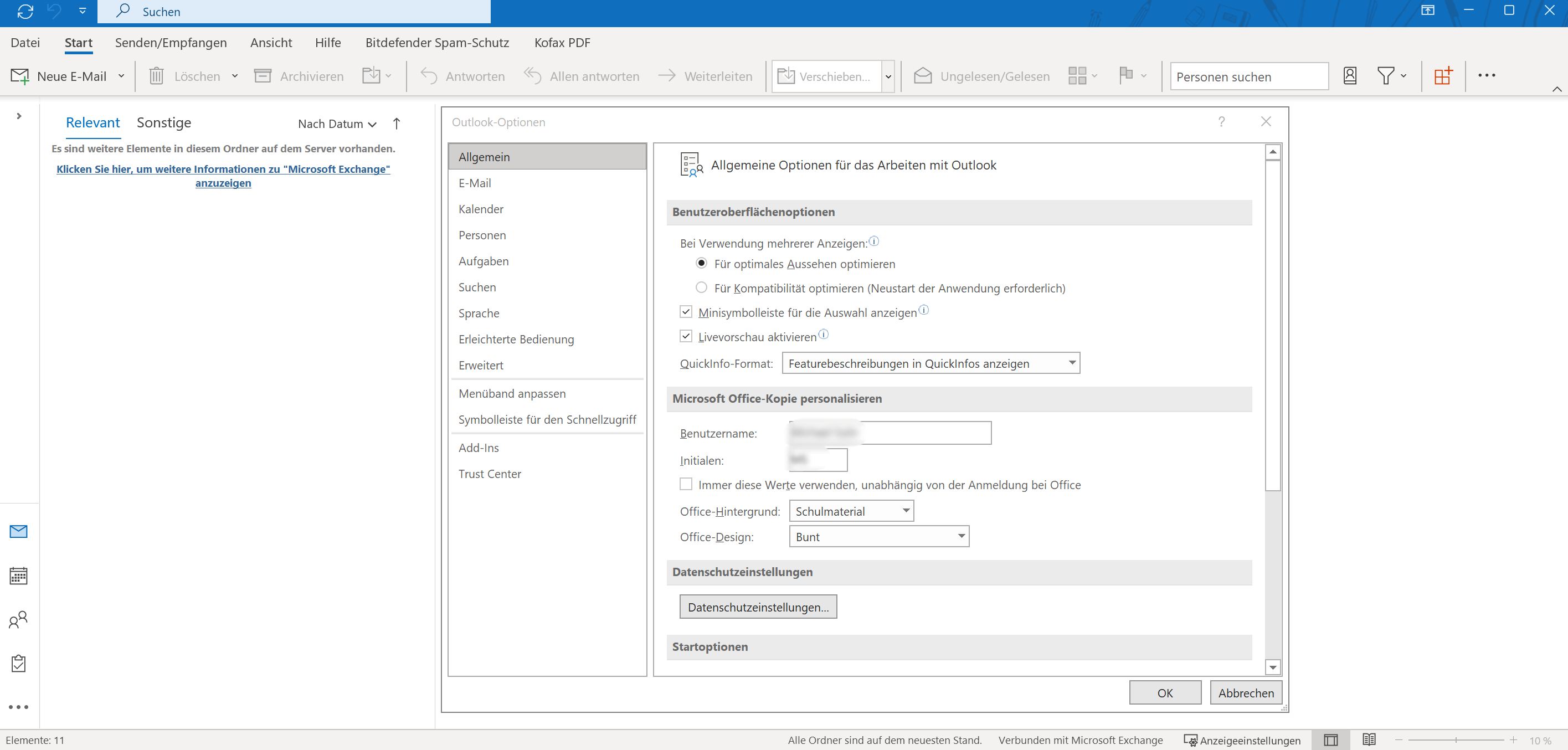Open the Hilfe ribbon tab
This screenshot has width=1568, height=750.
[328, 43]
